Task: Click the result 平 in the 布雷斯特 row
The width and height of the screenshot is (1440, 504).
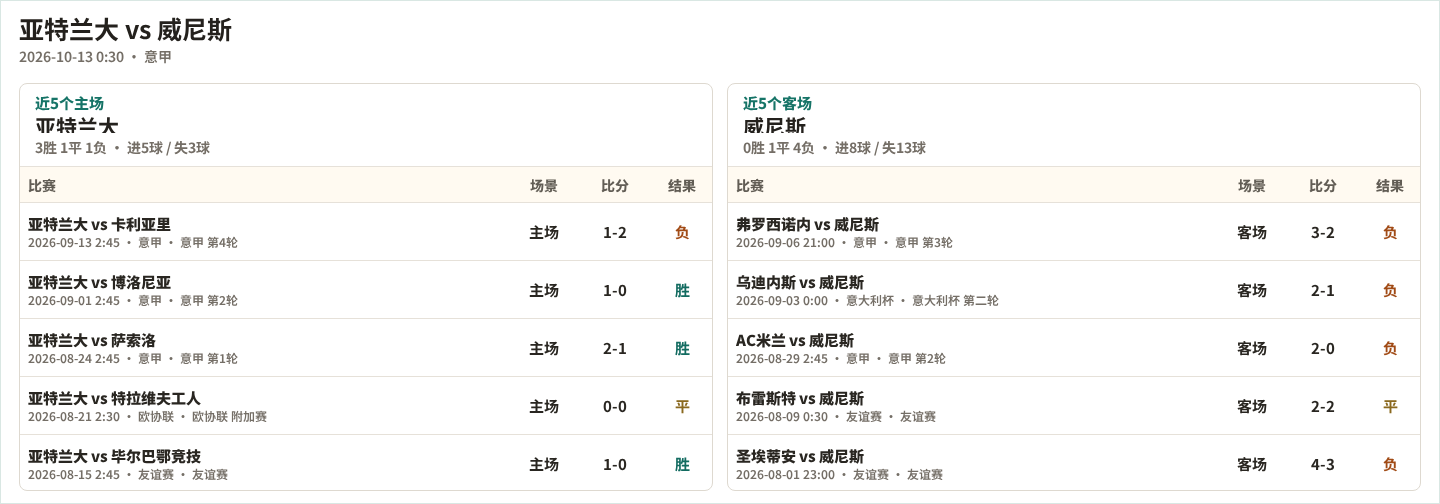Action: [x=1390, y=406]
